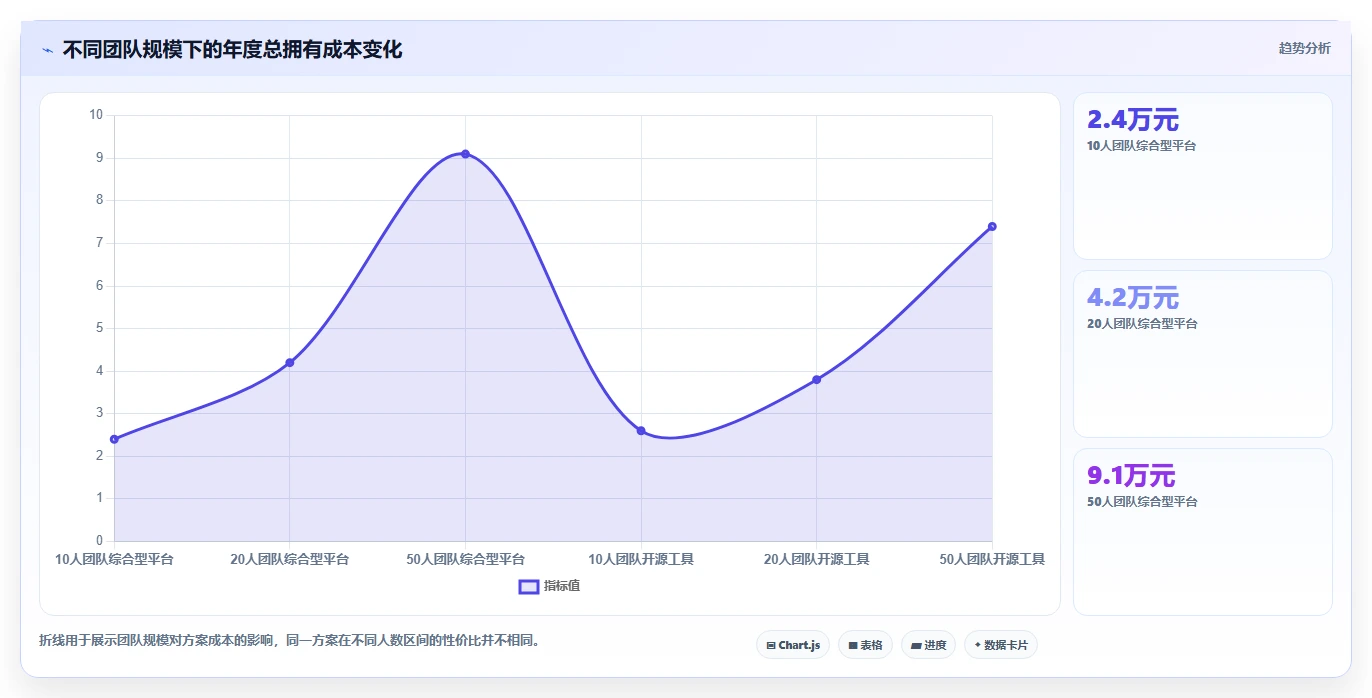Viewport: 1372px width, 698px height.
Task: Select the 数据卡片 tag chip
Action: tap(1001, 645)
